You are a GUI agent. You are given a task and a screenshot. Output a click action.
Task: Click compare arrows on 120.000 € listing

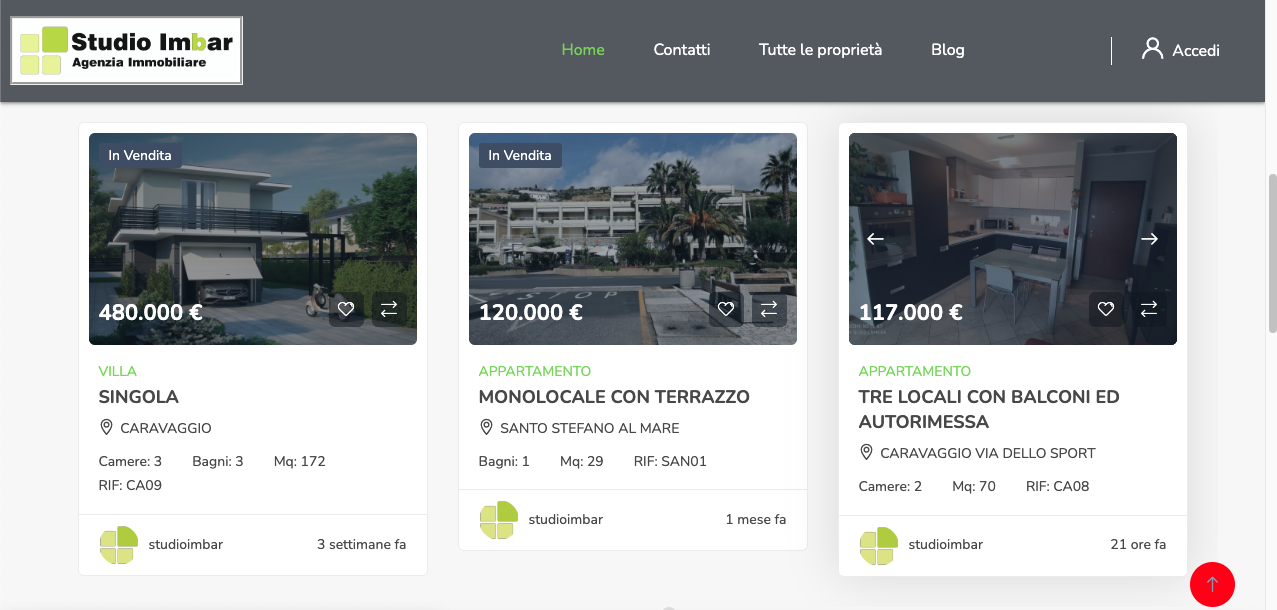click(x=769, y=309)
